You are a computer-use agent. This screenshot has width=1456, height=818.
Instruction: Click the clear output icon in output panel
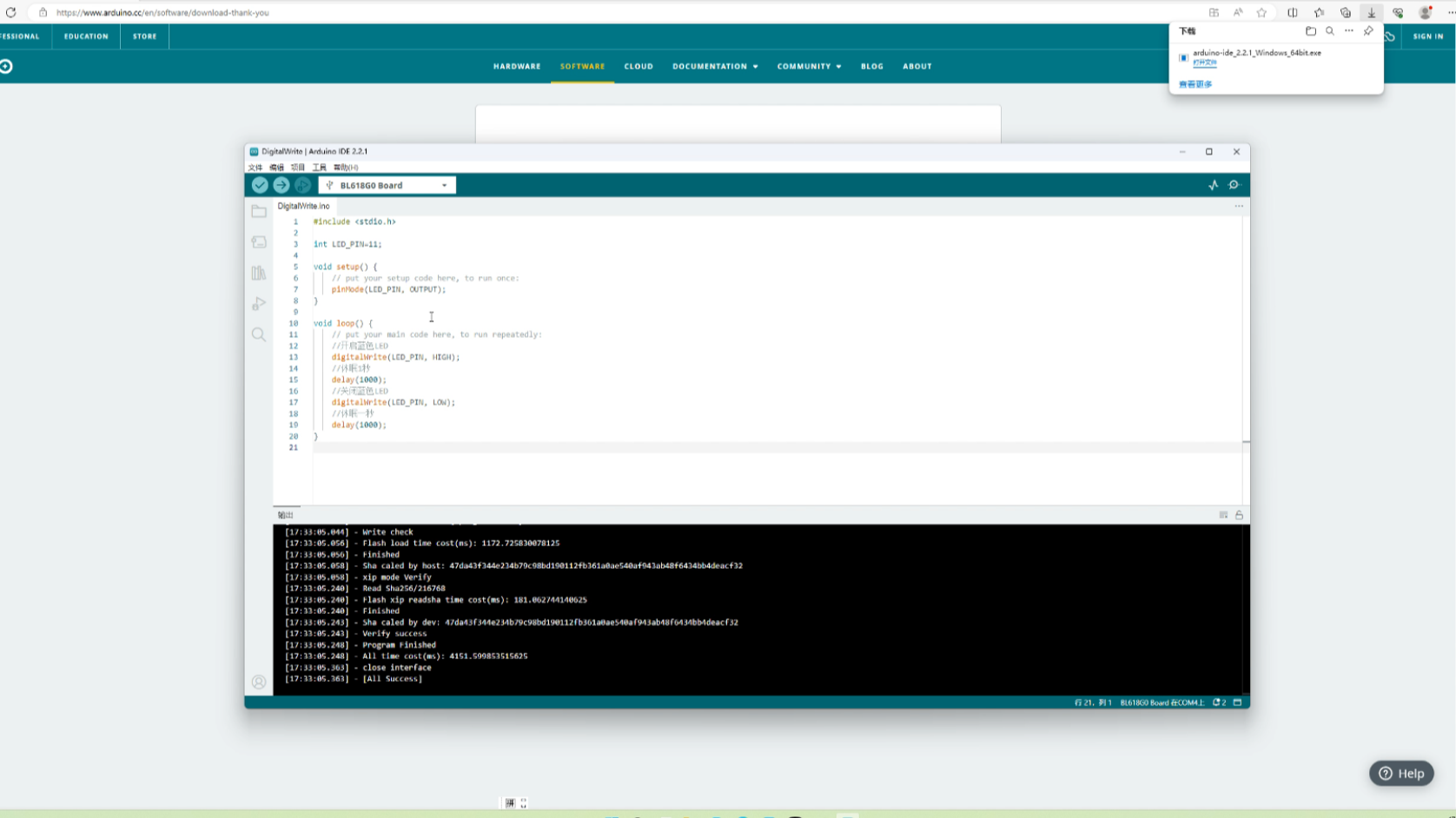[1223, 515]
